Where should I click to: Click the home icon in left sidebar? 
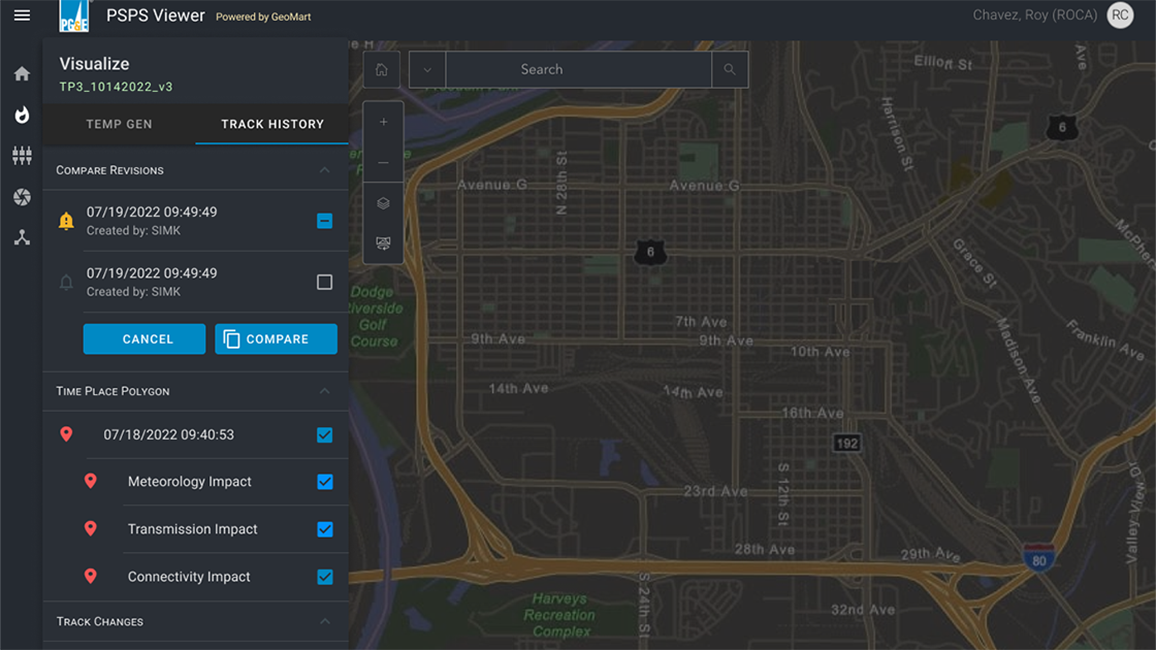pos(22,74)
